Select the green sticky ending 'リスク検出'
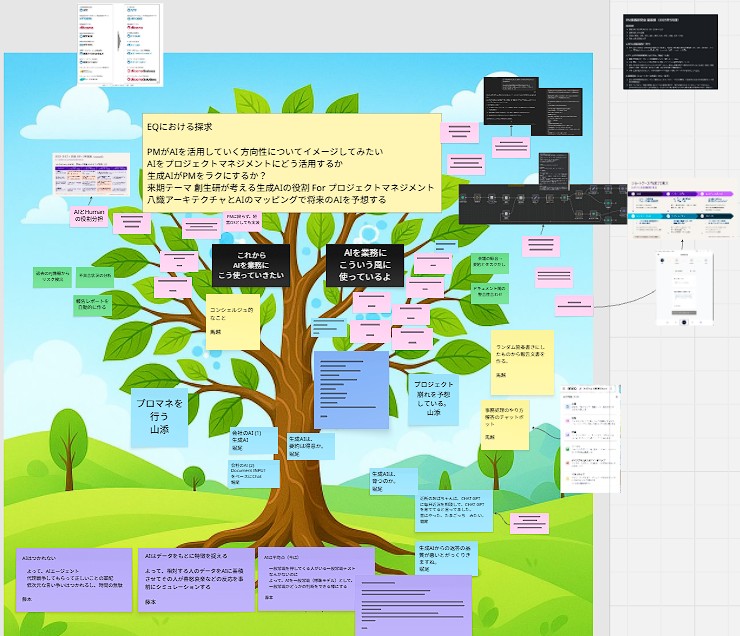740x636 pixels. (52, 277)
